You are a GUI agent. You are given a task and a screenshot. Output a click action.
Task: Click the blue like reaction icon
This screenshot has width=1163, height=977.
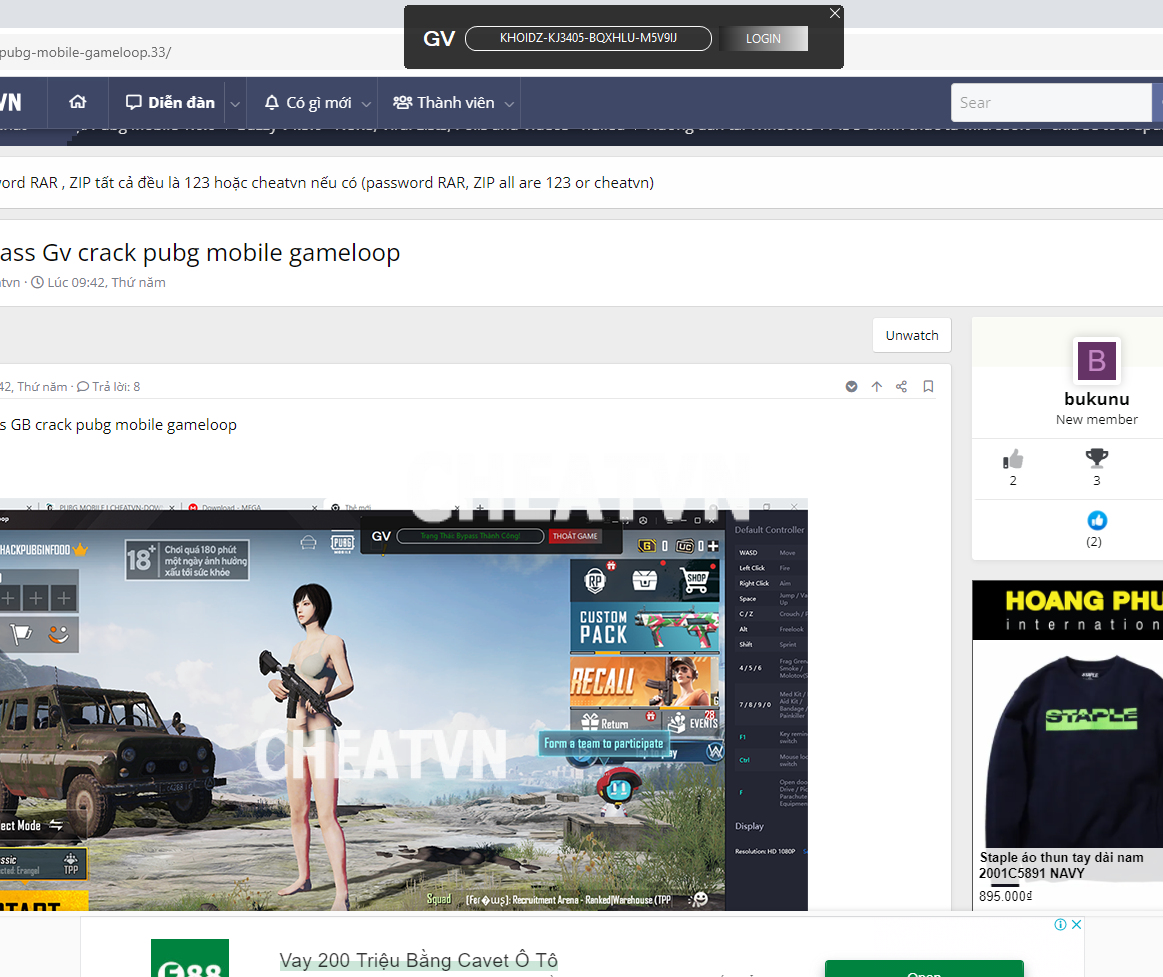[x=1097, y=521]
